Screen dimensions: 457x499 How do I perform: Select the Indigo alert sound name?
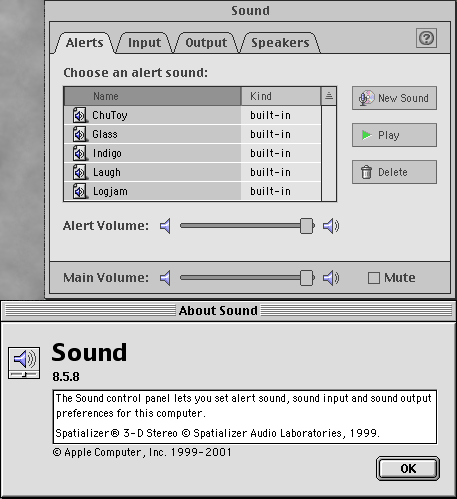click(107, 153)
